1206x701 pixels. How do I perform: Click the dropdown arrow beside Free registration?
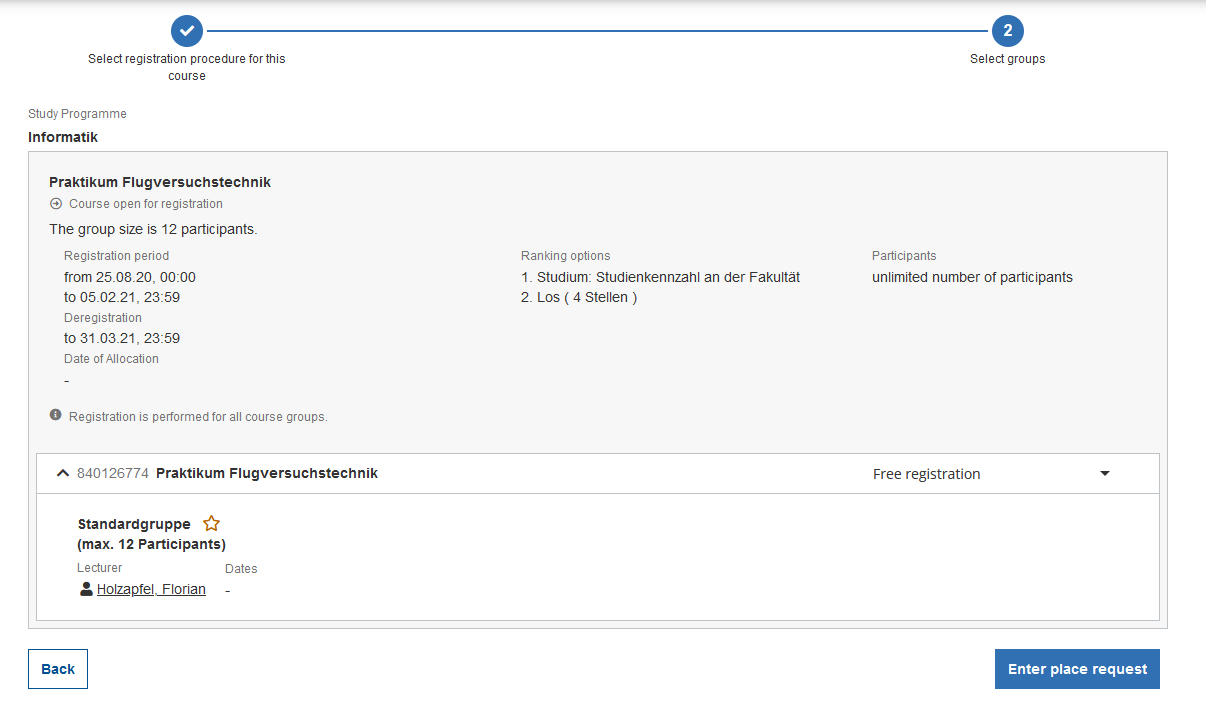(1105, 474)
